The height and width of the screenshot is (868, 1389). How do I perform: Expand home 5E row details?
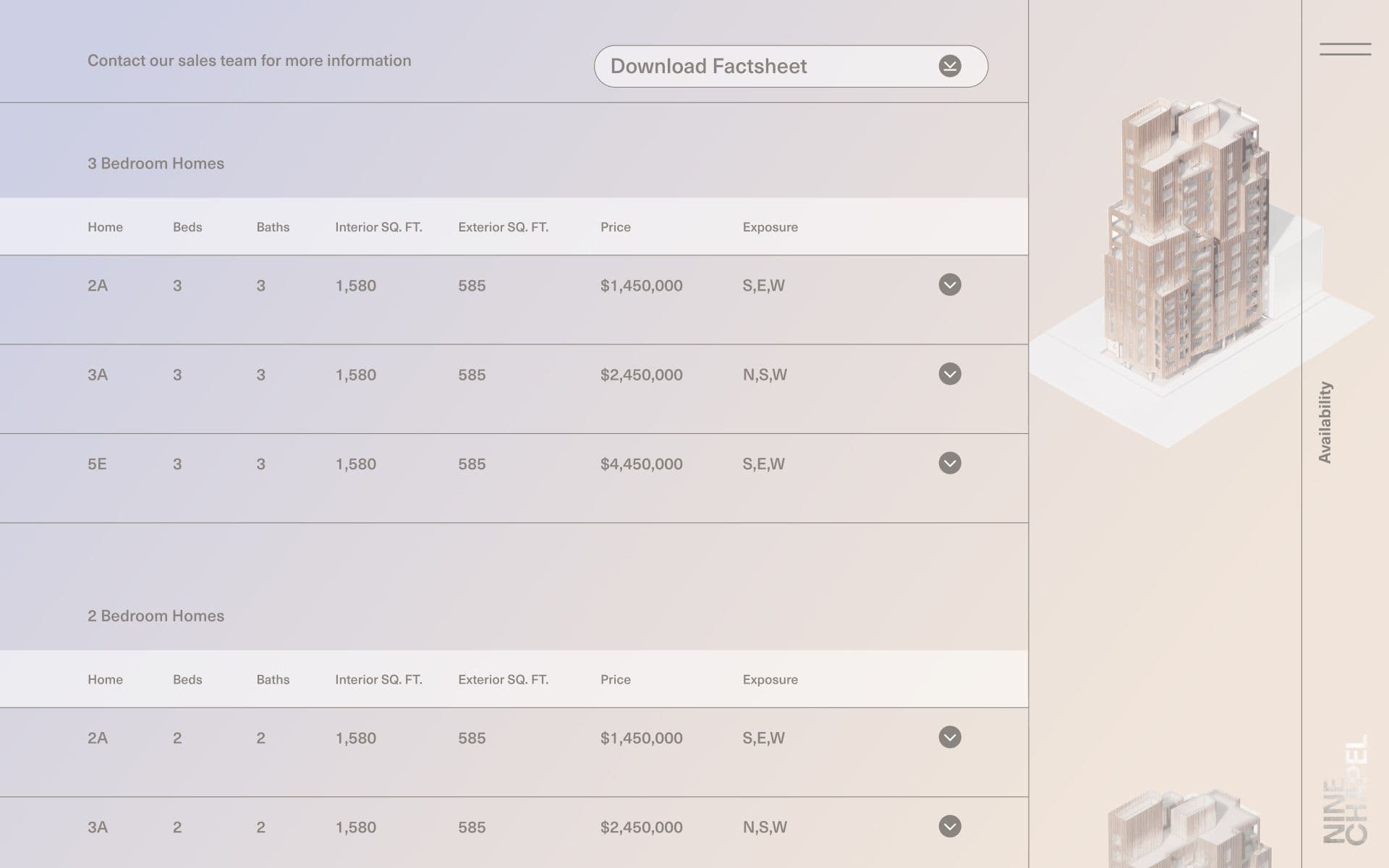pyautogui.click(x=950, y=463)
